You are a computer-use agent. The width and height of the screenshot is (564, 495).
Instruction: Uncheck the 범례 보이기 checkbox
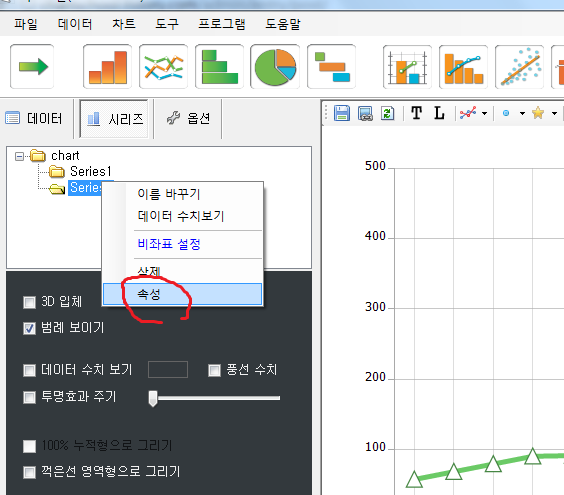click(x=29, y=328)
